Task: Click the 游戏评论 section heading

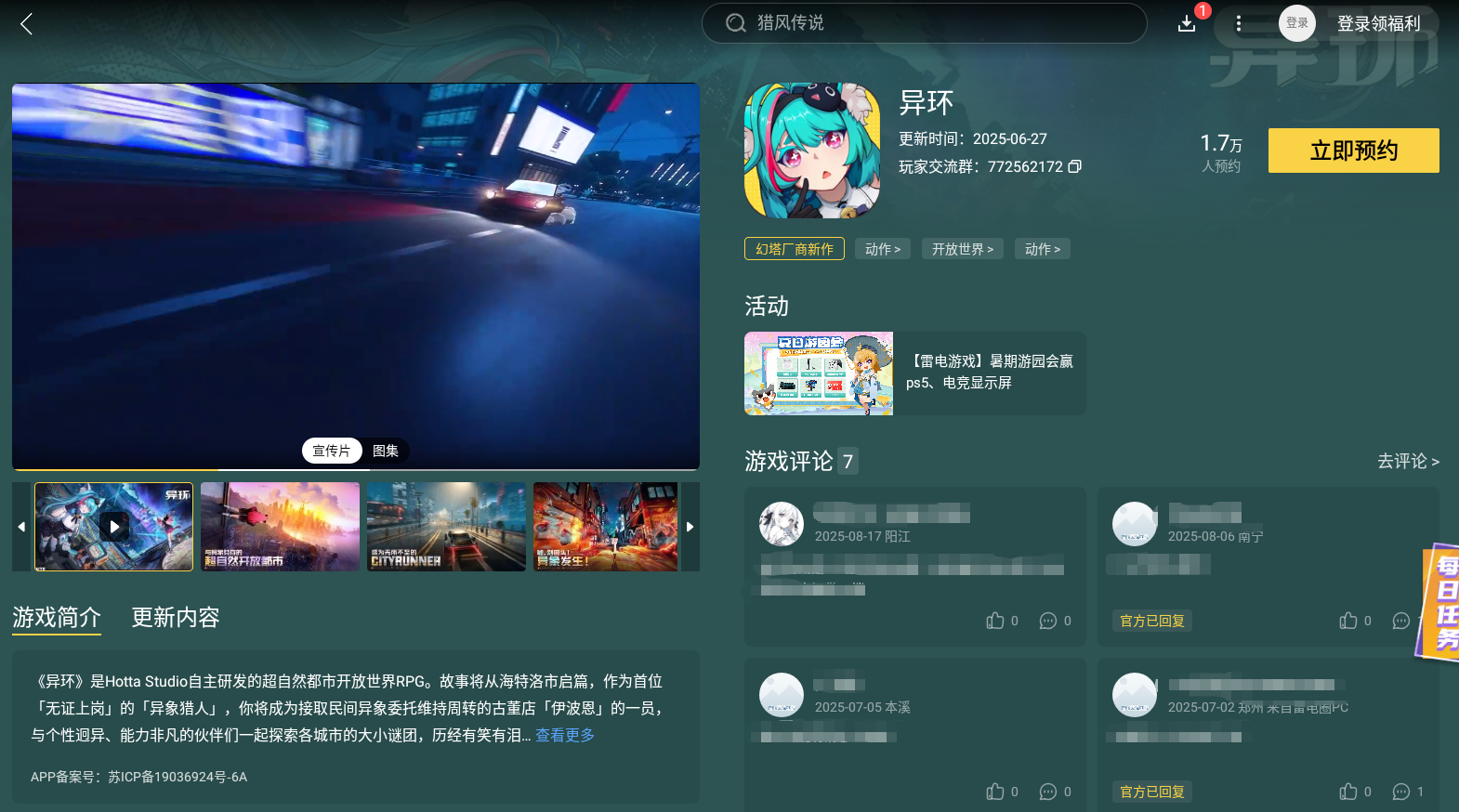Action: [789, 462]
